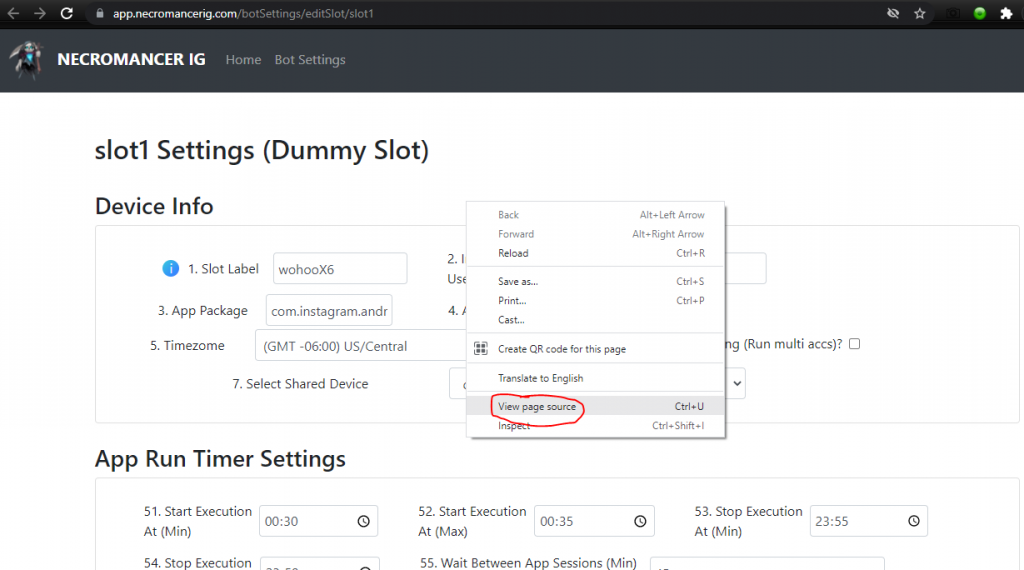
Task: Choose Forward in the context menu
Action: click(x=596, y=234)
